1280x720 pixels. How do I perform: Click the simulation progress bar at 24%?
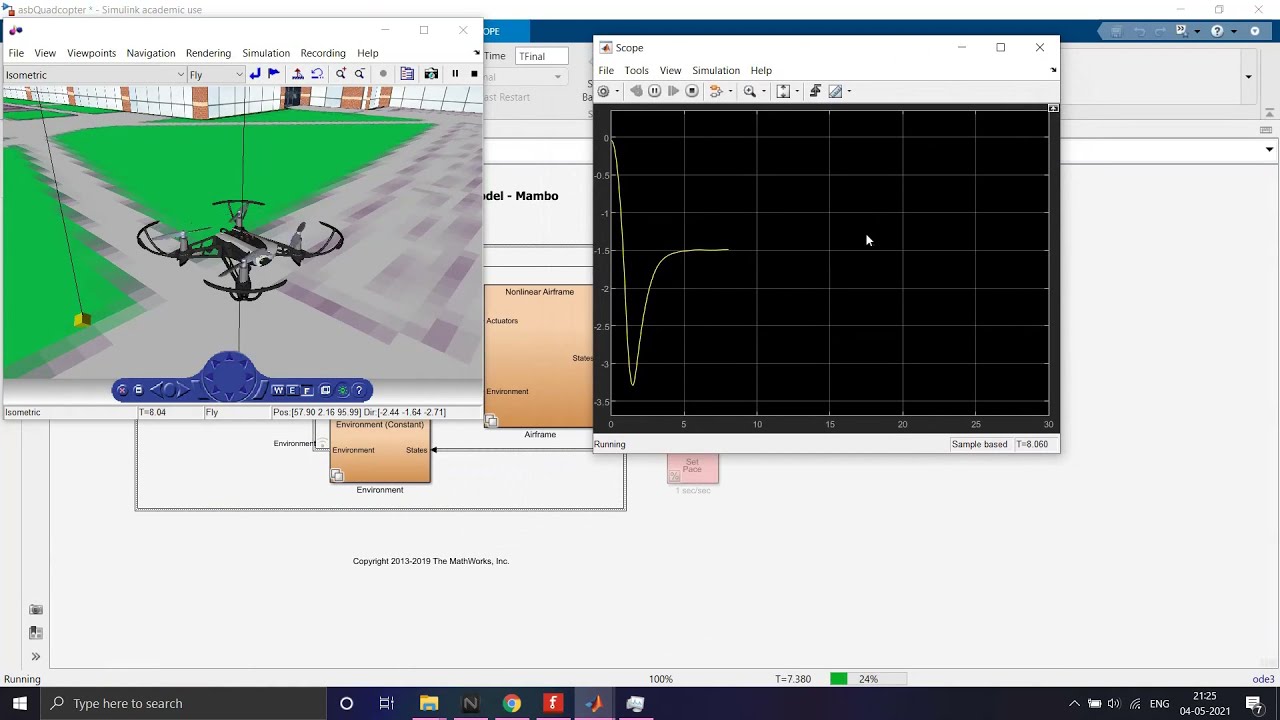[x=868, y=679]
